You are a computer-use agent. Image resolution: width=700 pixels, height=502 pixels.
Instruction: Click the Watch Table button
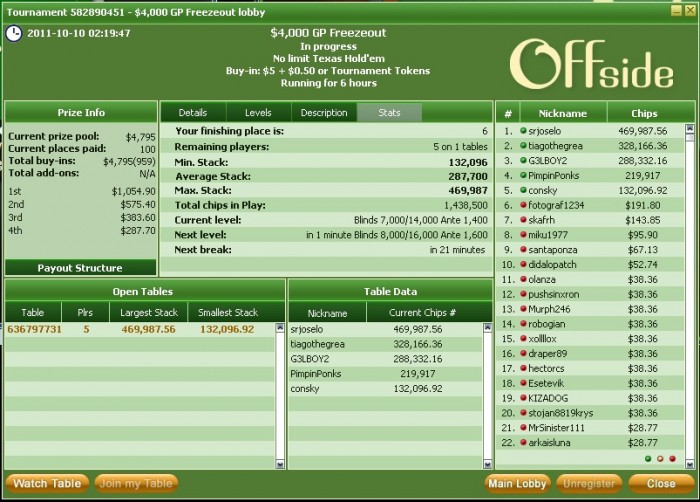(x=47, y=484)
